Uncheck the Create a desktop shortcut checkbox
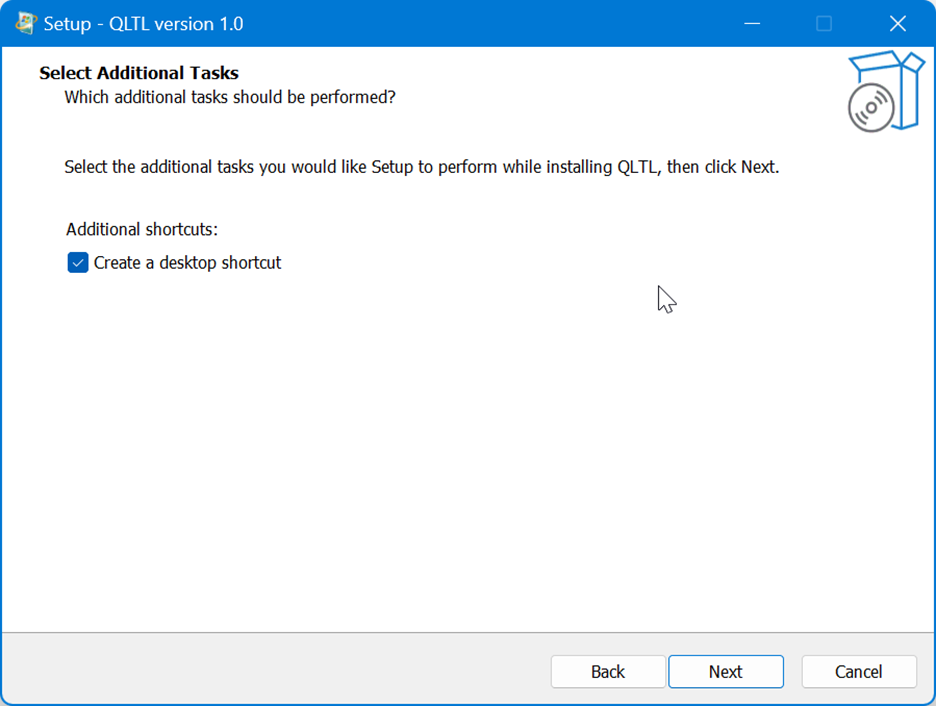 pos(78,263)
